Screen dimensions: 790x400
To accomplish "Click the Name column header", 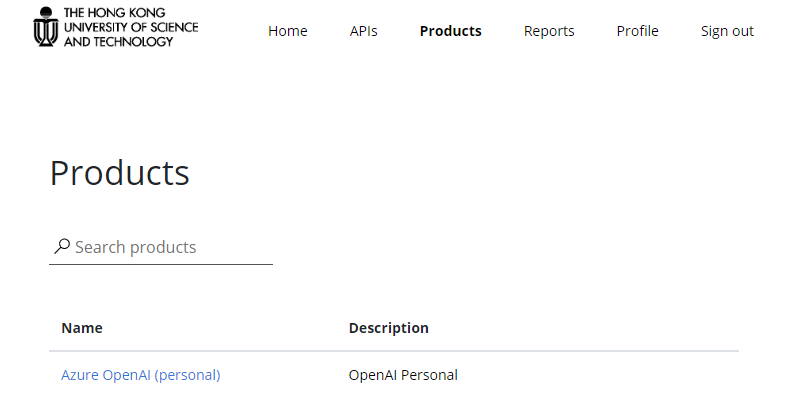I will coord(82,328).
